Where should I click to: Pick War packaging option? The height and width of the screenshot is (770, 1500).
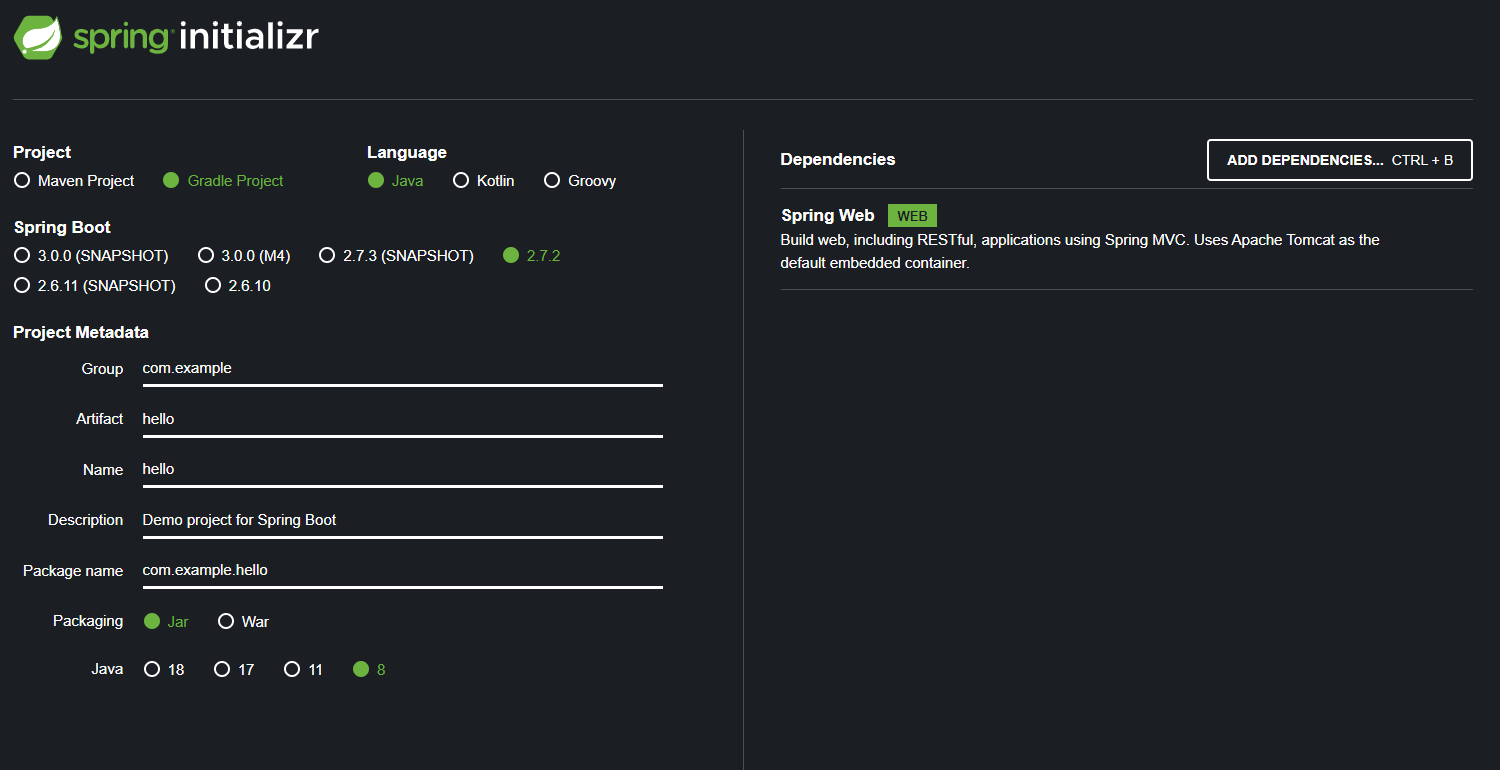pyautogui.click(x=244, y=622)
